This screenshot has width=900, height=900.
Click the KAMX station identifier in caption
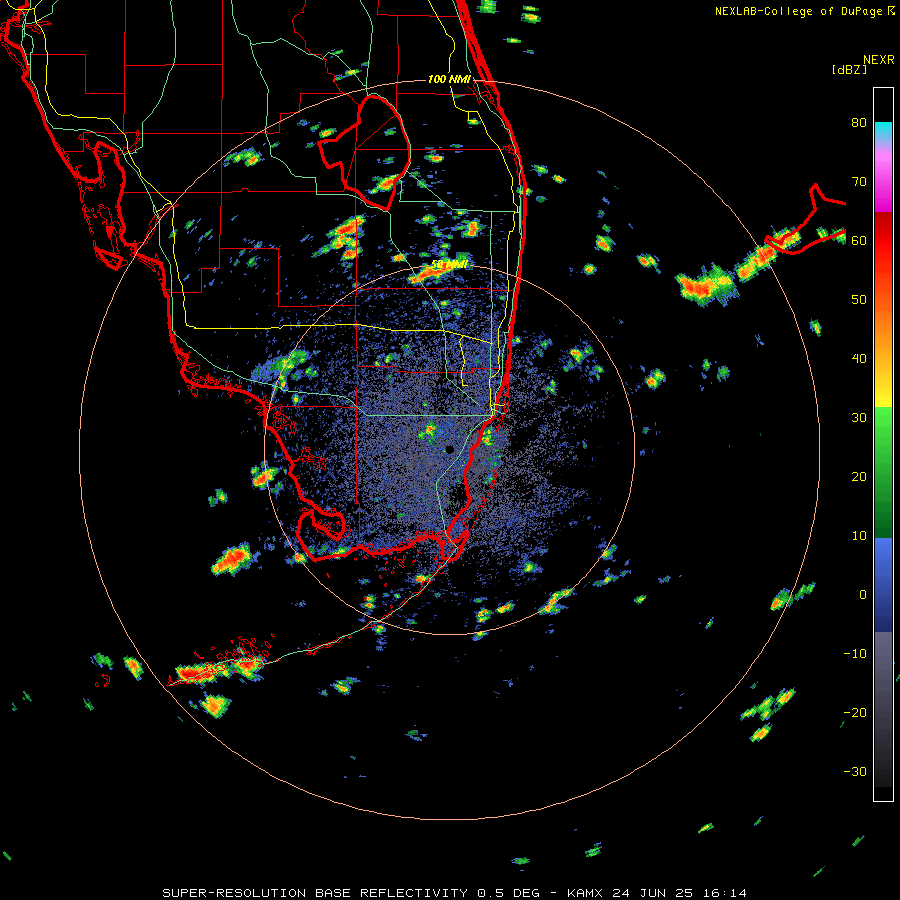[585, 893]
